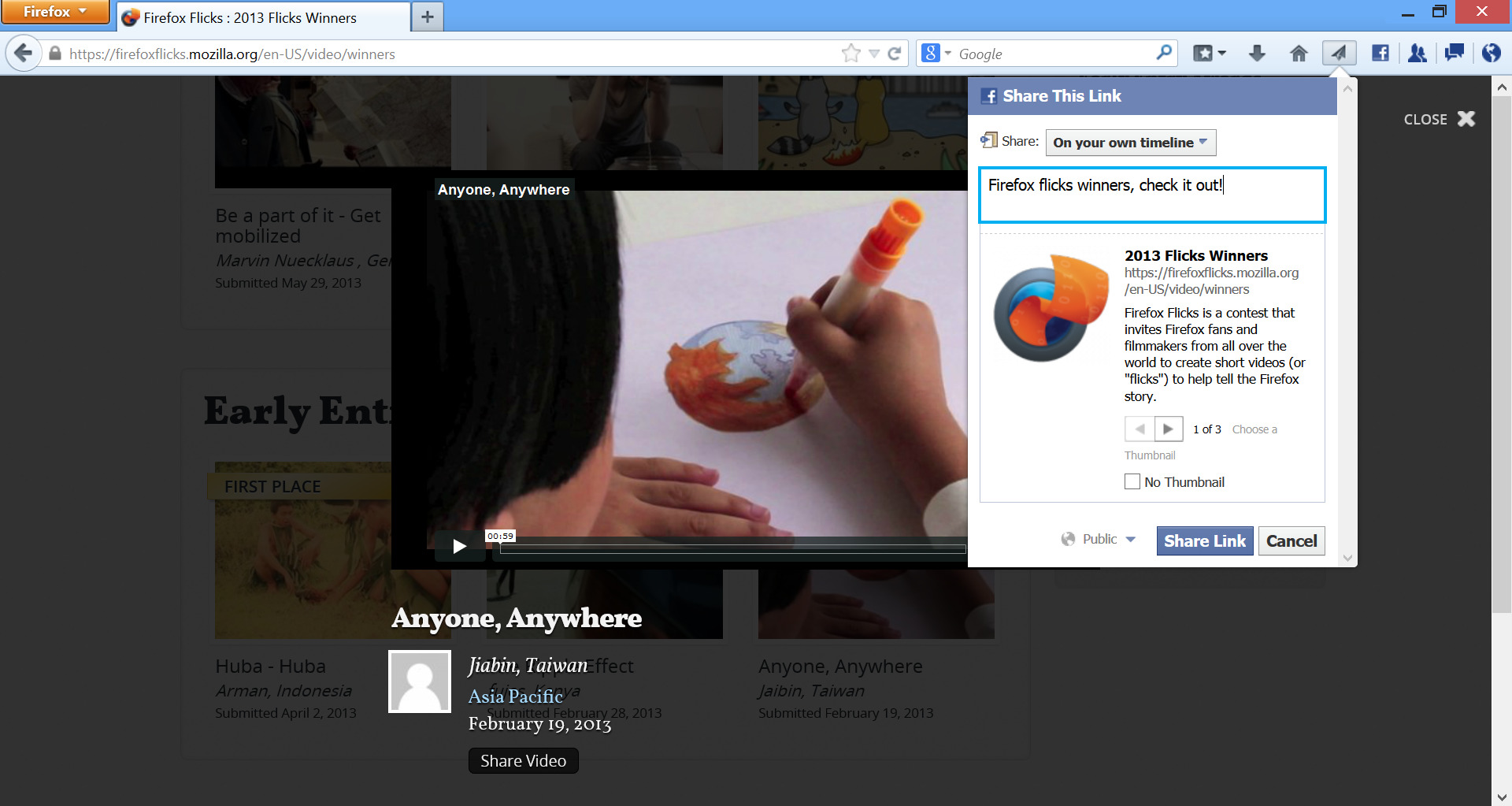Click inside the share message text field

(x=1150, y=195)
